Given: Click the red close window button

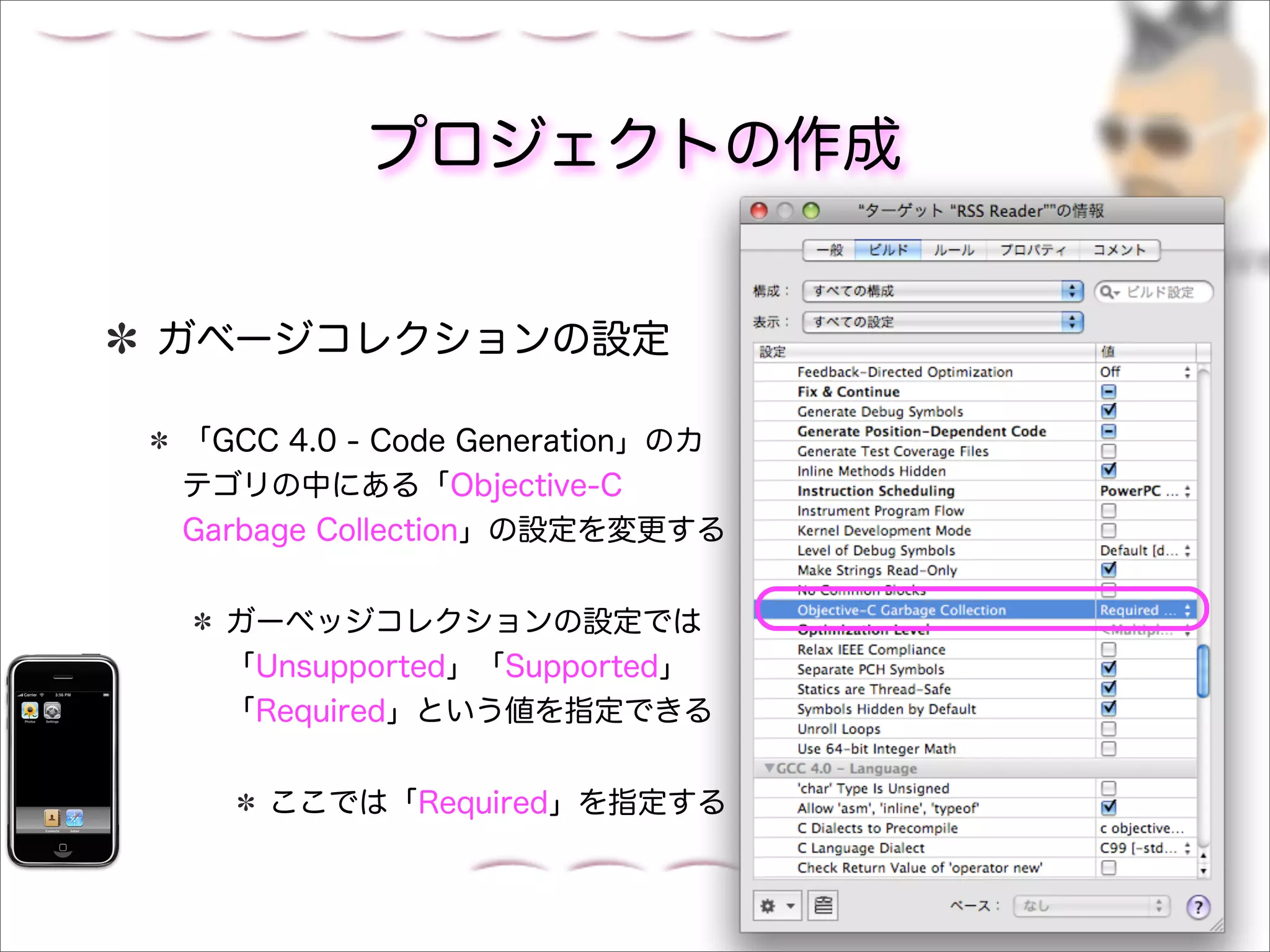Looking at the screenshot, I should [759, 211].
